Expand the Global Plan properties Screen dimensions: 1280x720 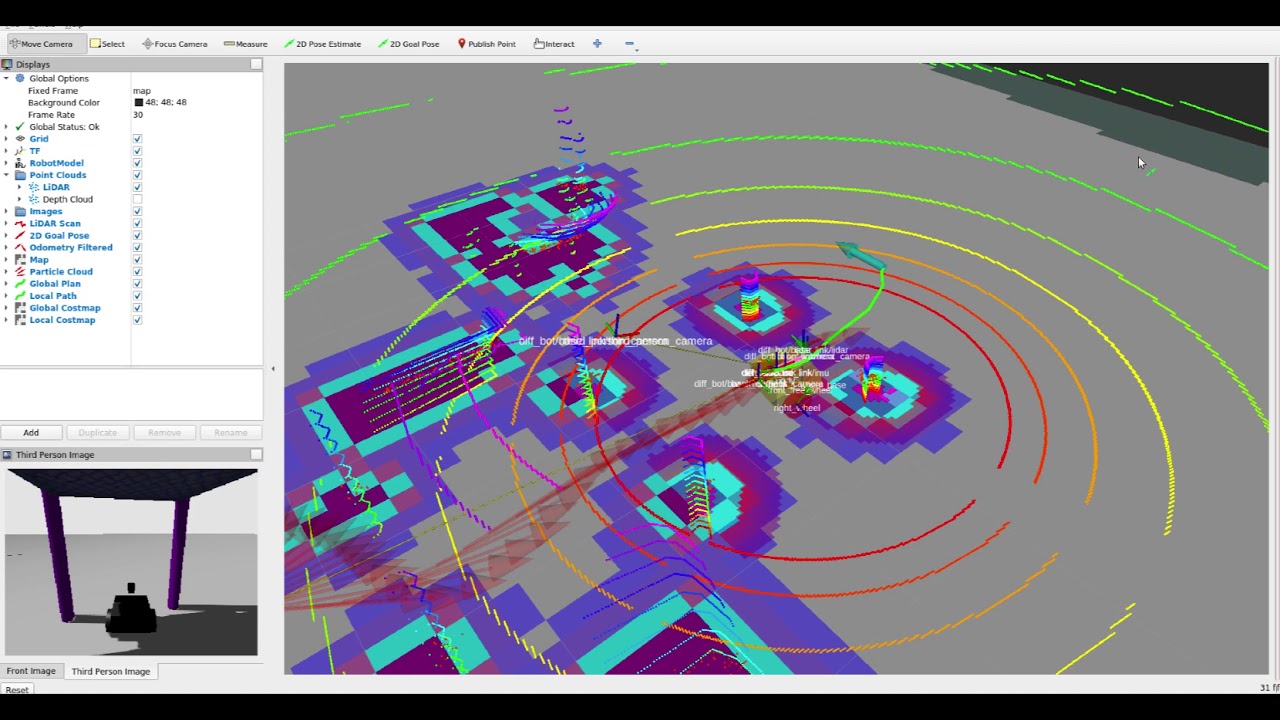tap(6, 284)
